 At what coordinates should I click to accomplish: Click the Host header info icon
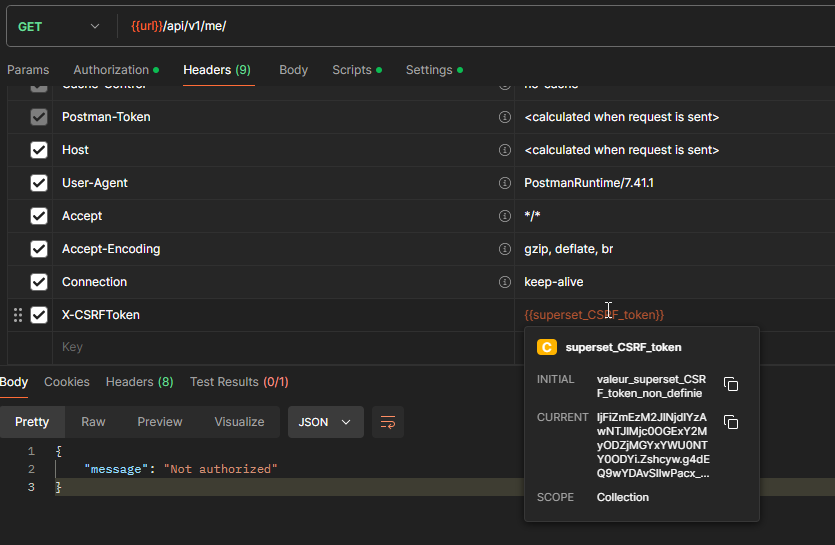[x=504, y=150]
